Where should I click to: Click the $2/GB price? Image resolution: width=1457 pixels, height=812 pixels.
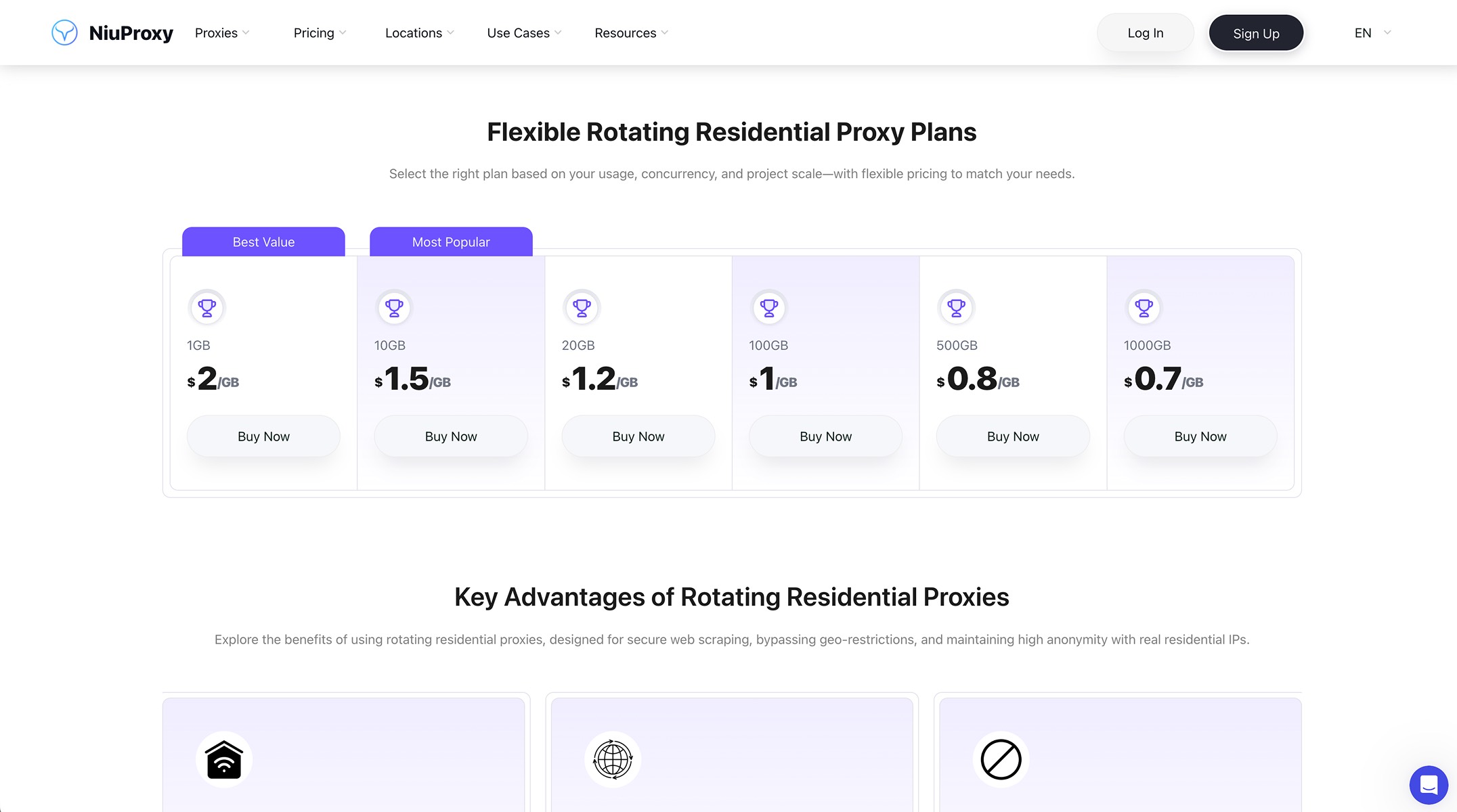[x=213, y=379]
